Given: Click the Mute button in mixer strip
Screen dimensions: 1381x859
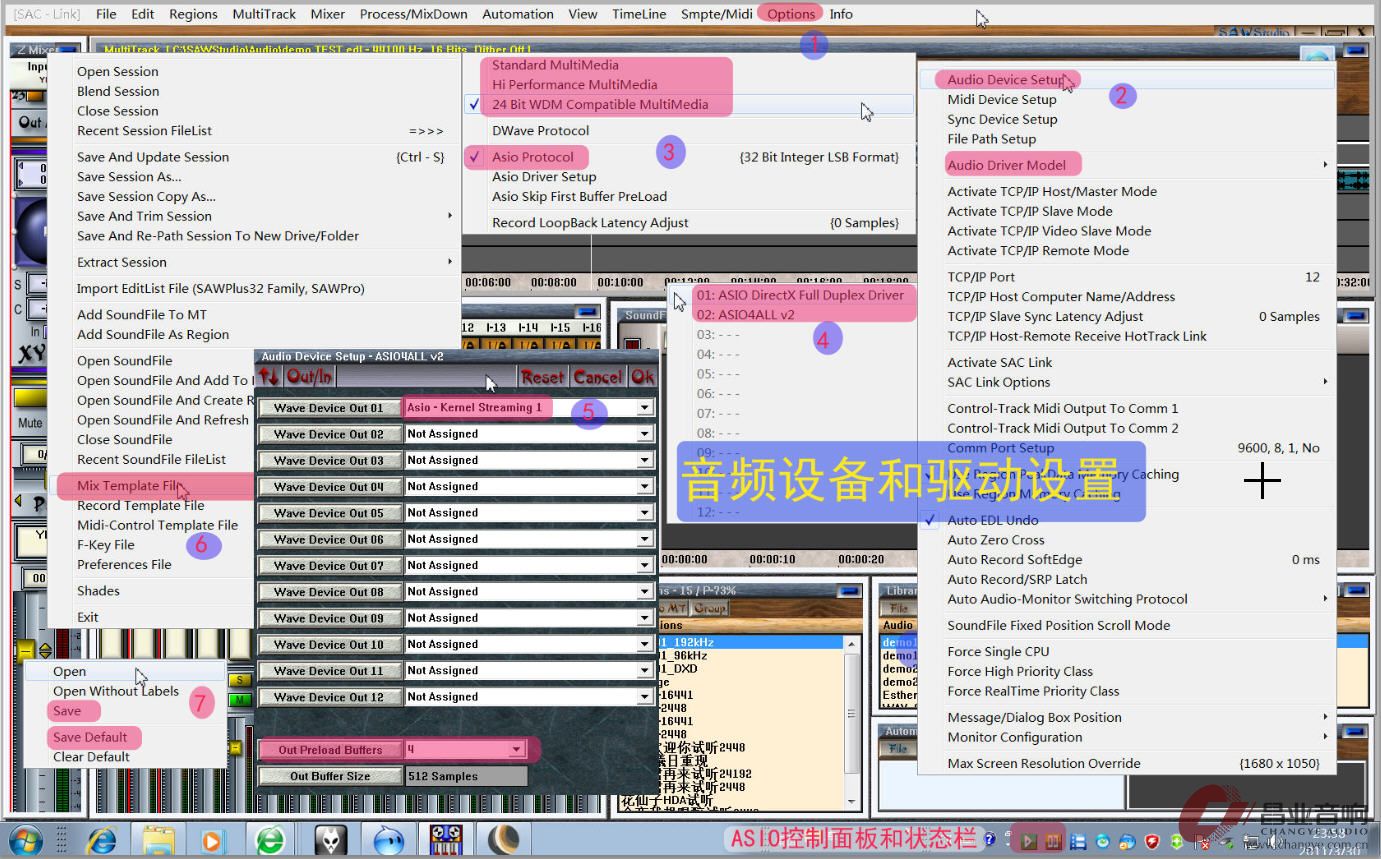Looking at the screenshot, I should click(x=31, y=422).
